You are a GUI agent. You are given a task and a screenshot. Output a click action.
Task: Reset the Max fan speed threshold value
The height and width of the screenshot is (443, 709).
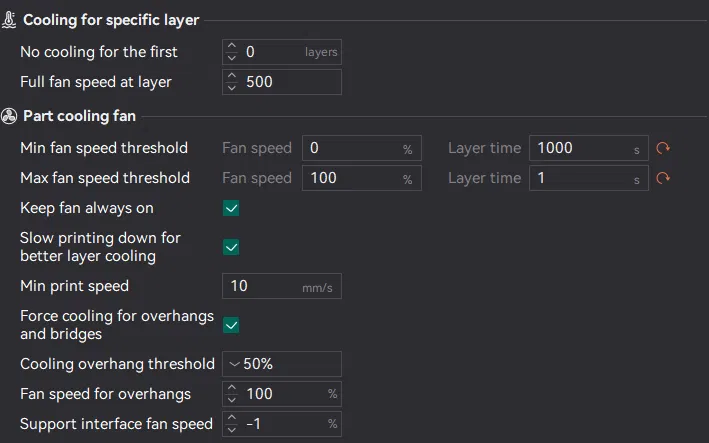pos(662,178)
